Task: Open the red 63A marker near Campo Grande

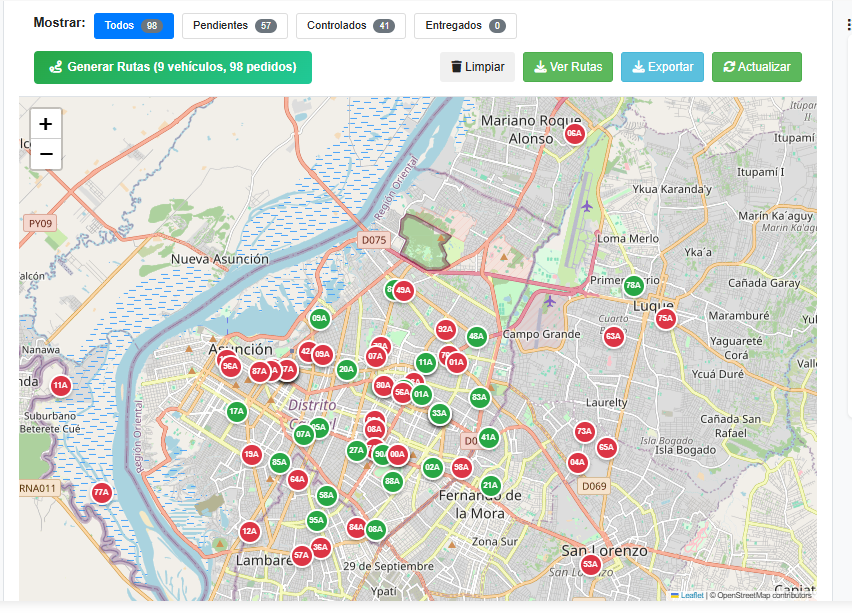Action: (614, 336)
